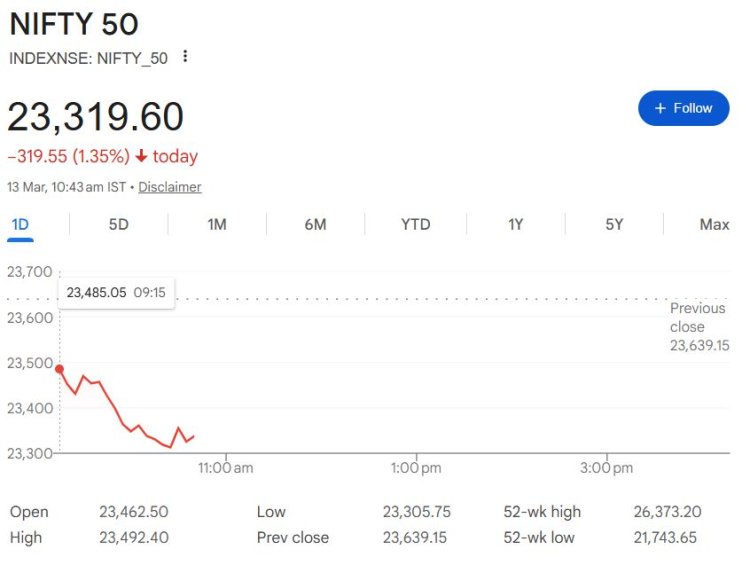Select the YTD chart tab
The image size is (750, 565).
click(415, 224)
